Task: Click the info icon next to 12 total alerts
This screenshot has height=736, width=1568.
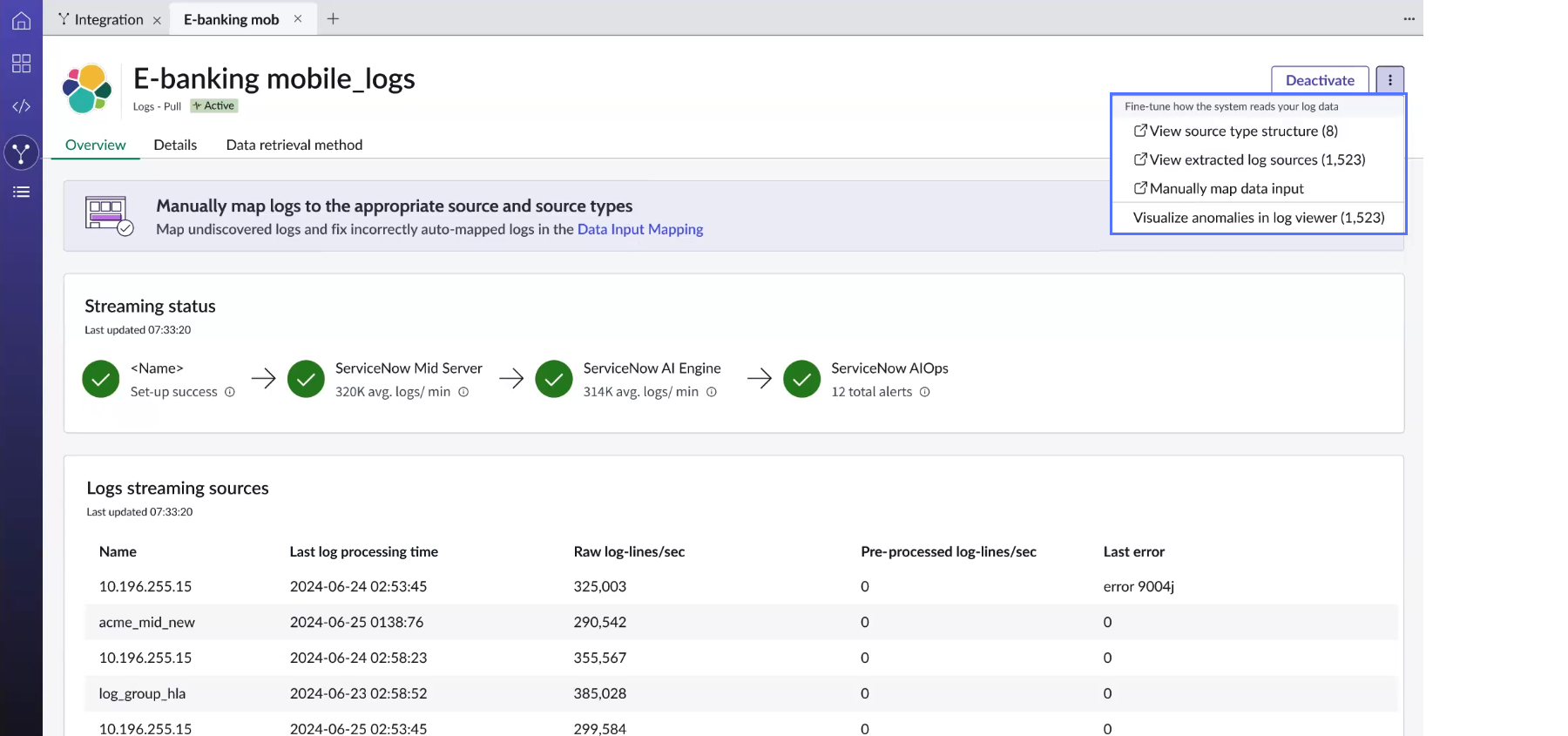Action: (925, 392)
